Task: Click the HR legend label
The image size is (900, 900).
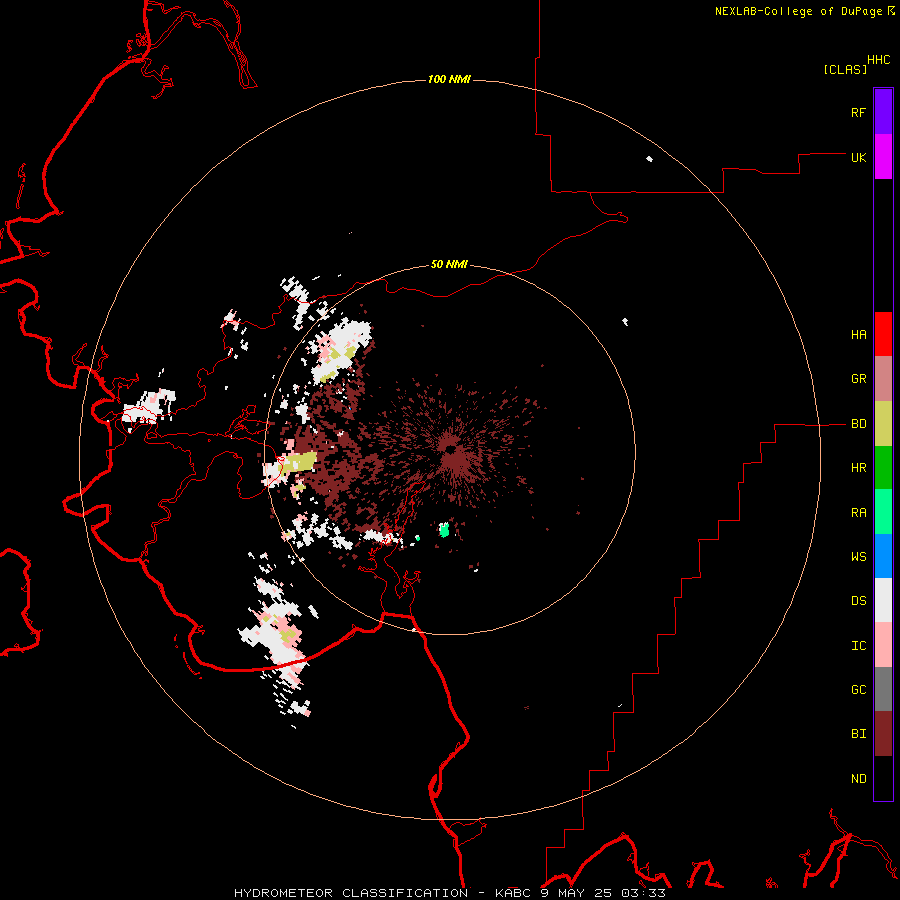Action: (x=858, y=468)
